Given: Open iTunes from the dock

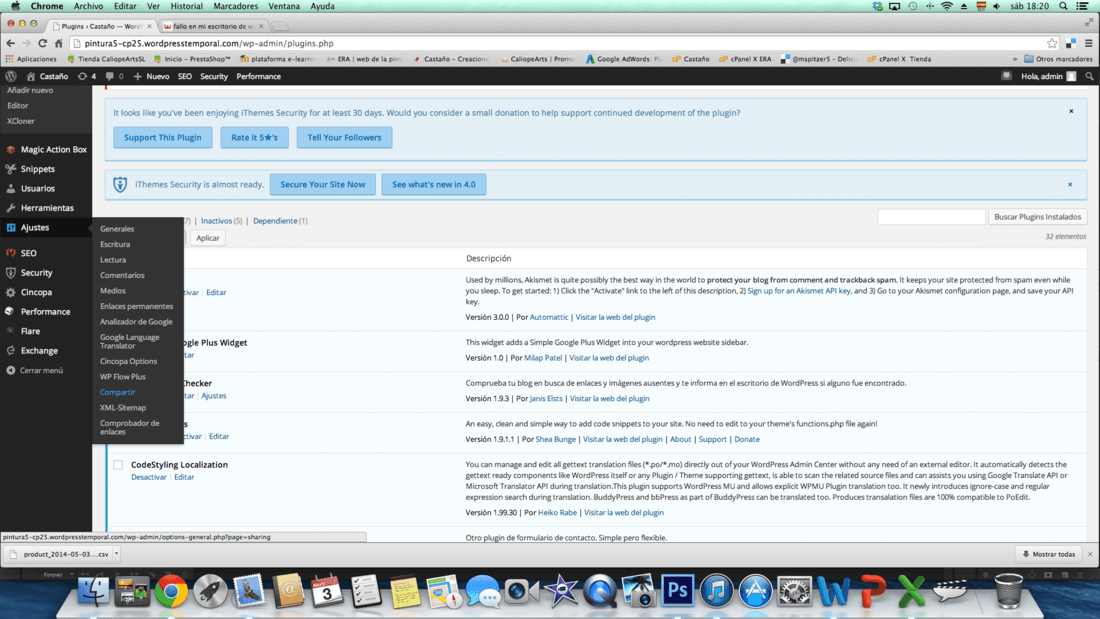Looking at the screenshot, I should pyautogui.click(x=716, y=591).
